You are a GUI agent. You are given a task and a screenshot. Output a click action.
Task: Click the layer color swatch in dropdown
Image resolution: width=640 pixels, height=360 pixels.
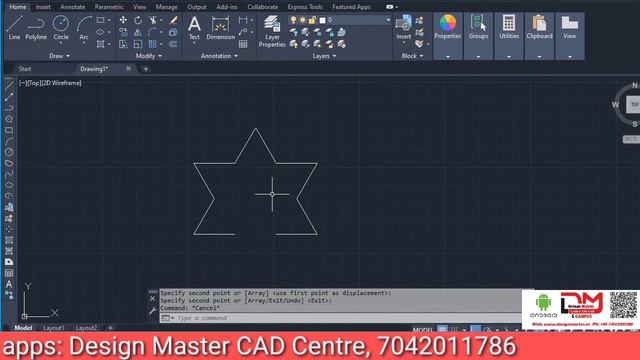click(322, 20)
